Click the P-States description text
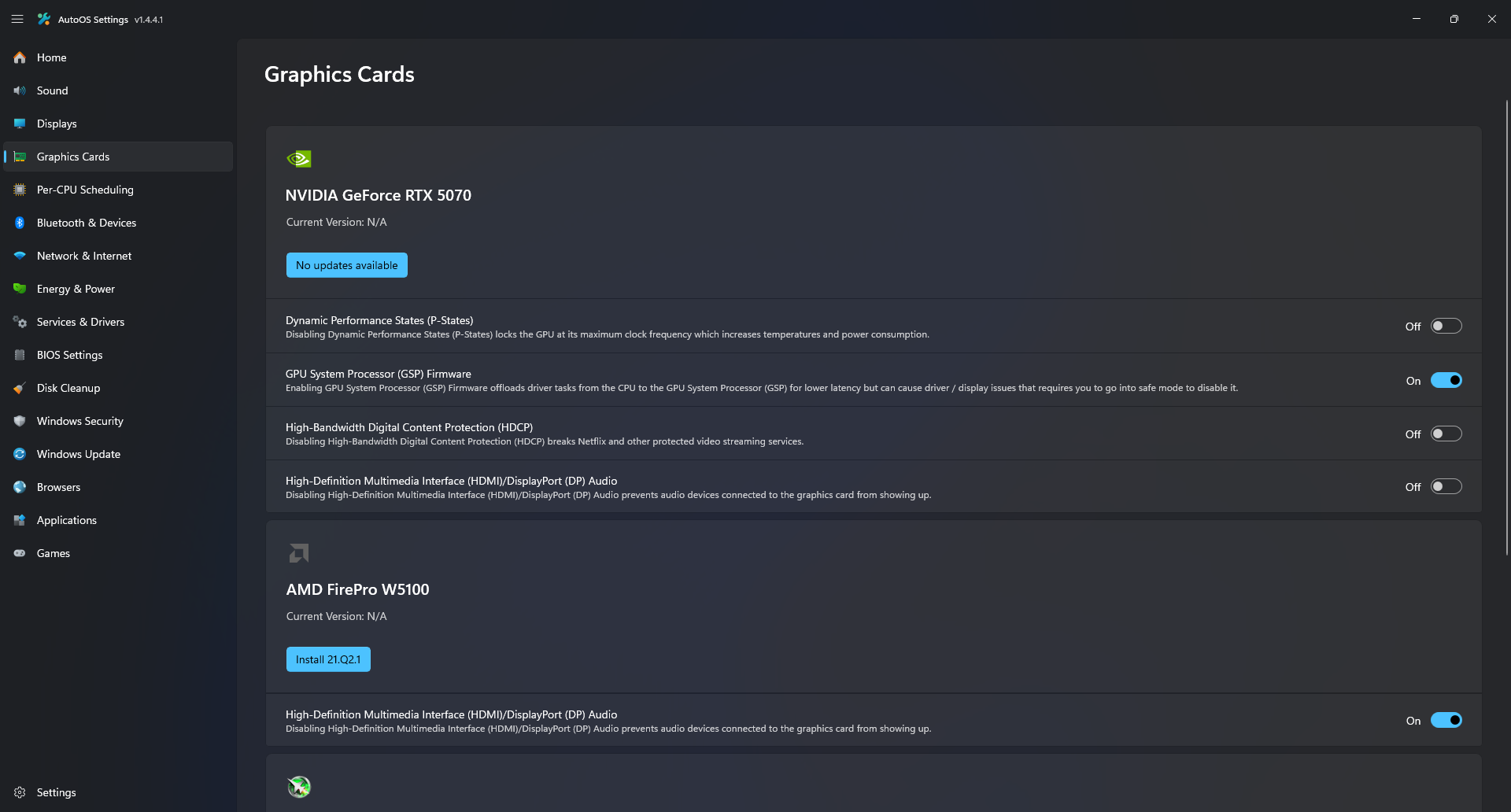The height and width of the screenshot is (812, 1511). 608,334
